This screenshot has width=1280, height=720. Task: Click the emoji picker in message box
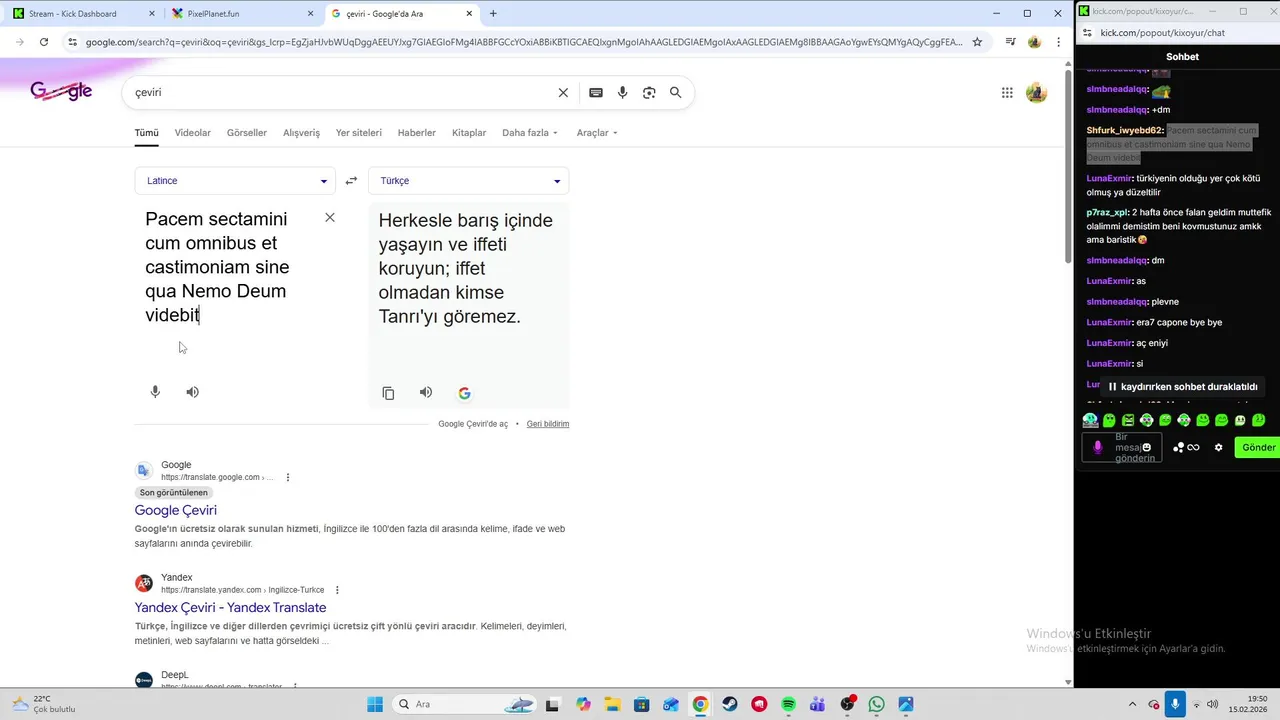[1147, 447]
